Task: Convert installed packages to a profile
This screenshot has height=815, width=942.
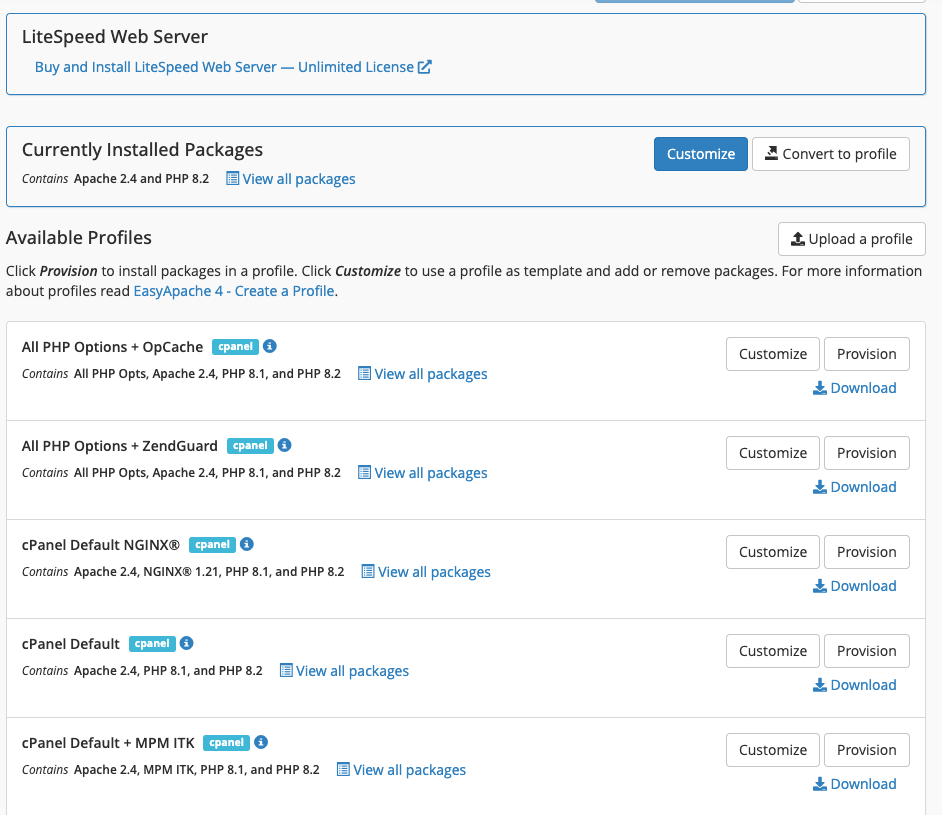Action: click(830, 154)
